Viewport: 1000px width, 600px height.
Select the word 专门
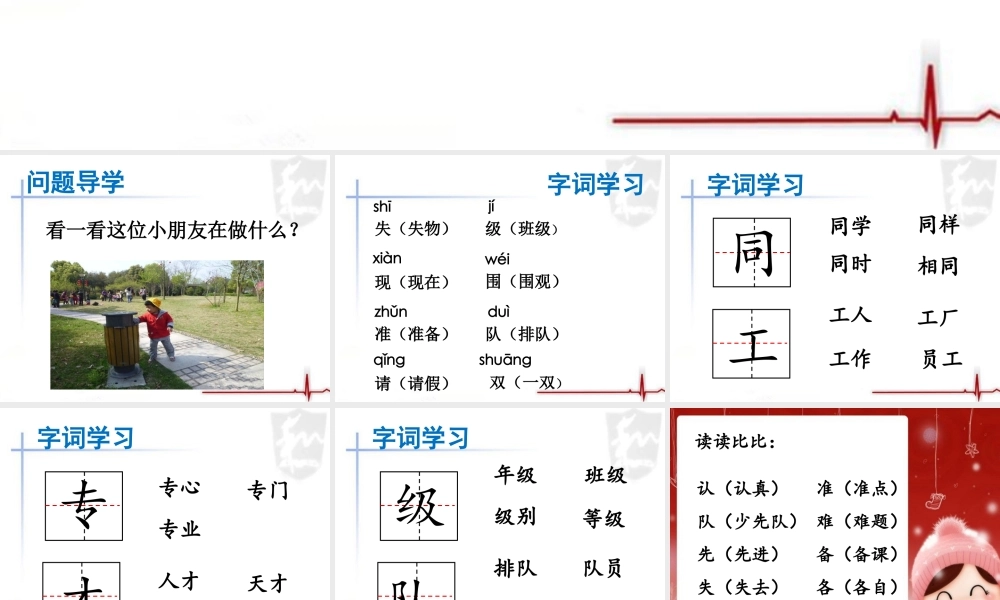tap(268, 490)
